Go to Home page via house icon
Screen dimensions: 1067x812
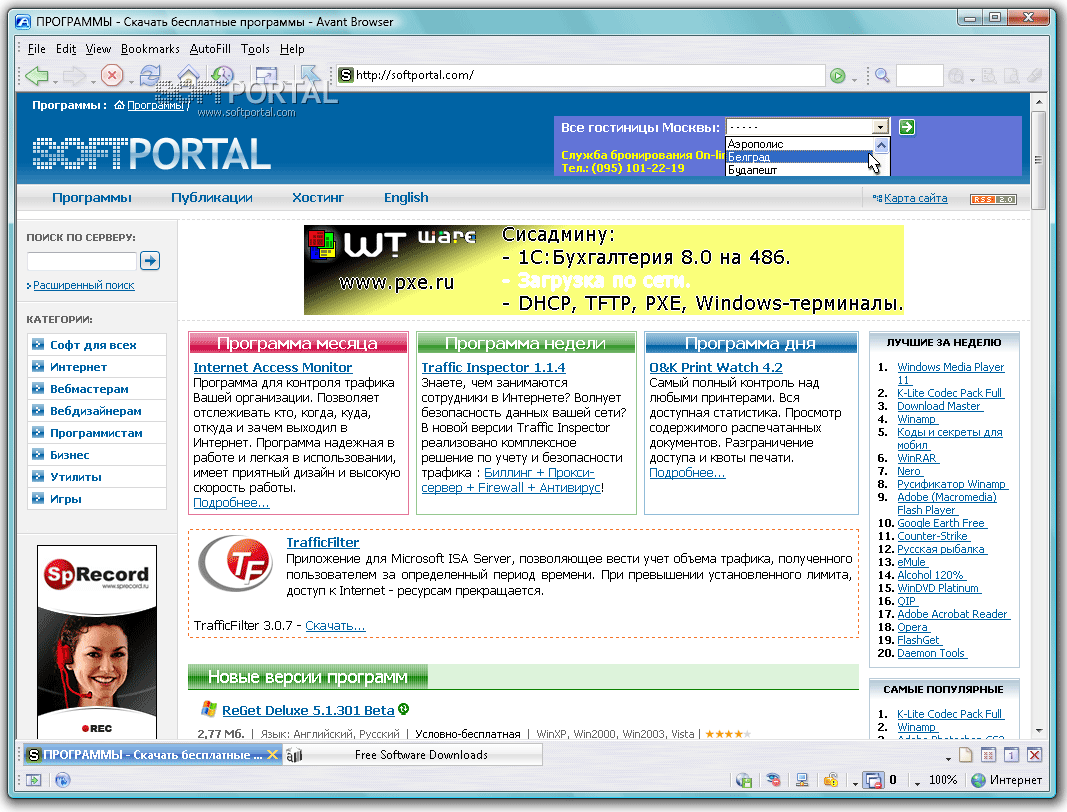[188, 74]
